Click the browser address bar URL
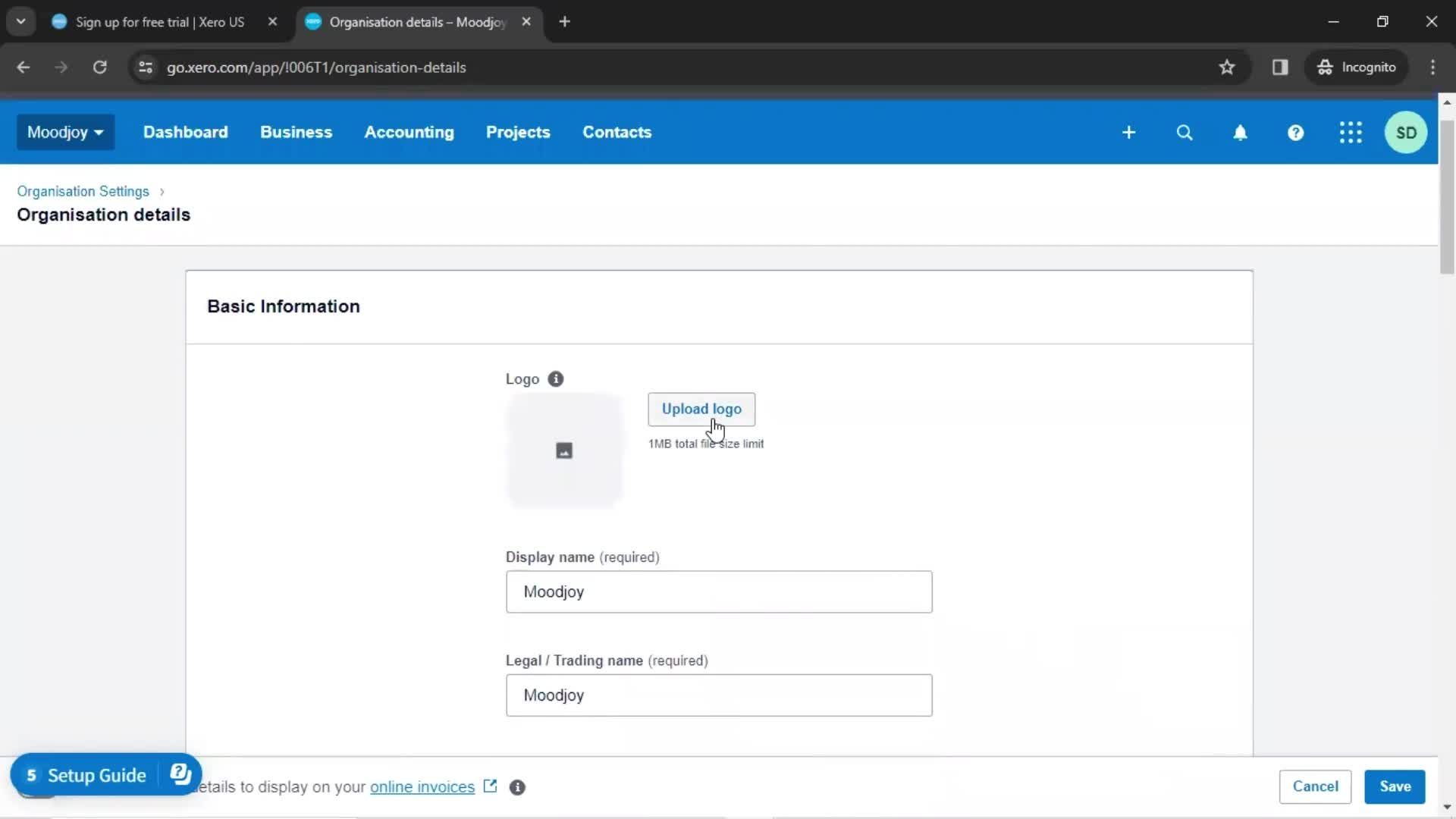 (x=316, y=67)
